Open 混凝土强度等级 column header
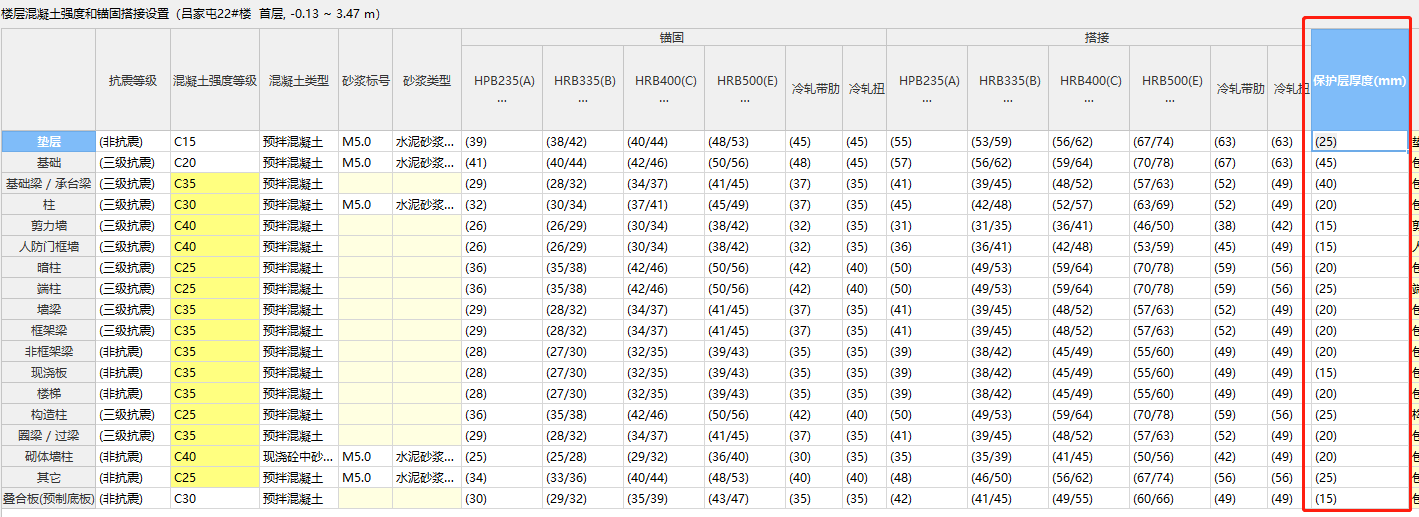Image resolution: width=1419 pixels, height=517 pixels. tap(215, 80)
